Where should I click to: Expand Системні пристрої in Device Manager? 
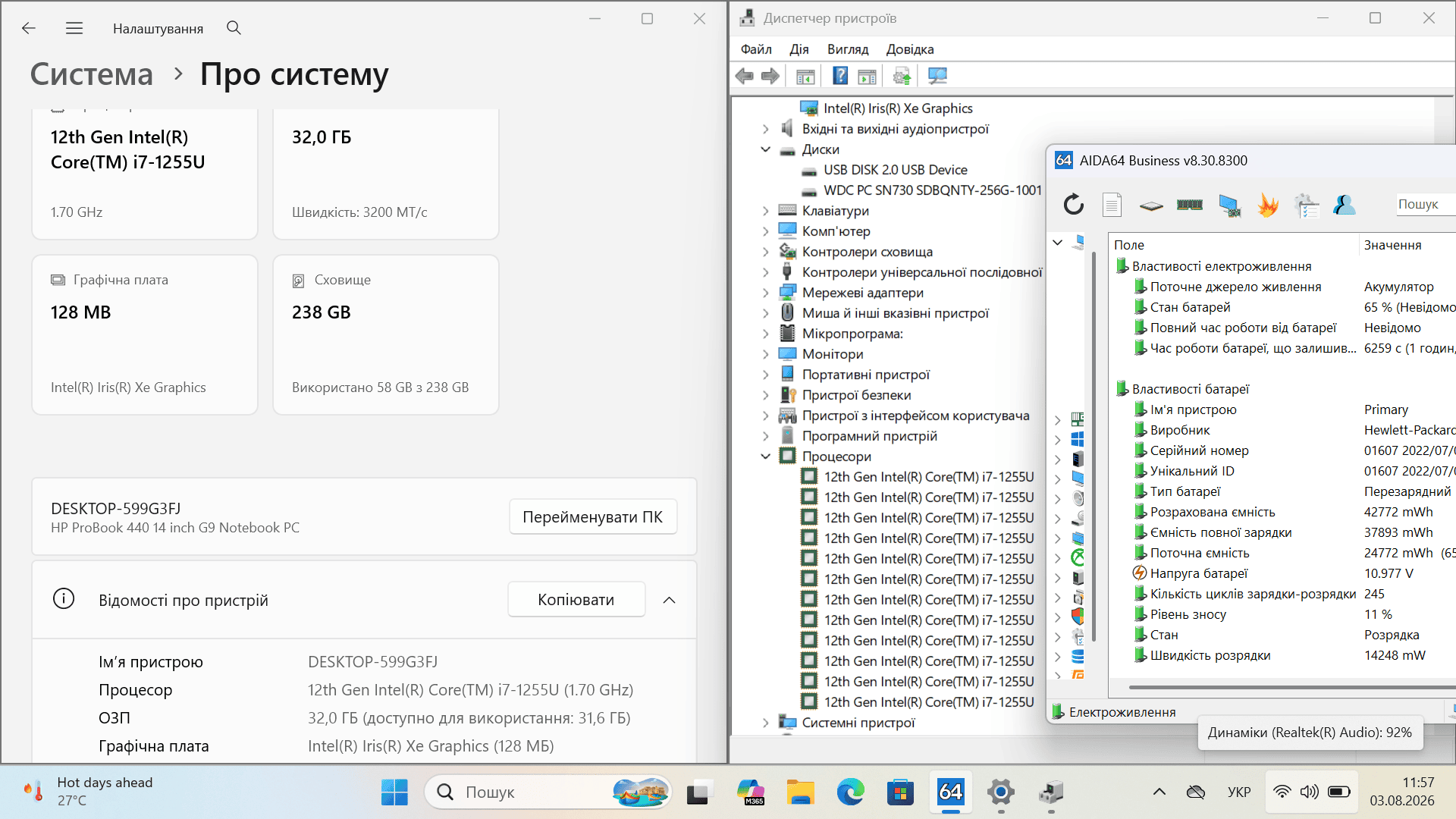(x=765, y=723)
